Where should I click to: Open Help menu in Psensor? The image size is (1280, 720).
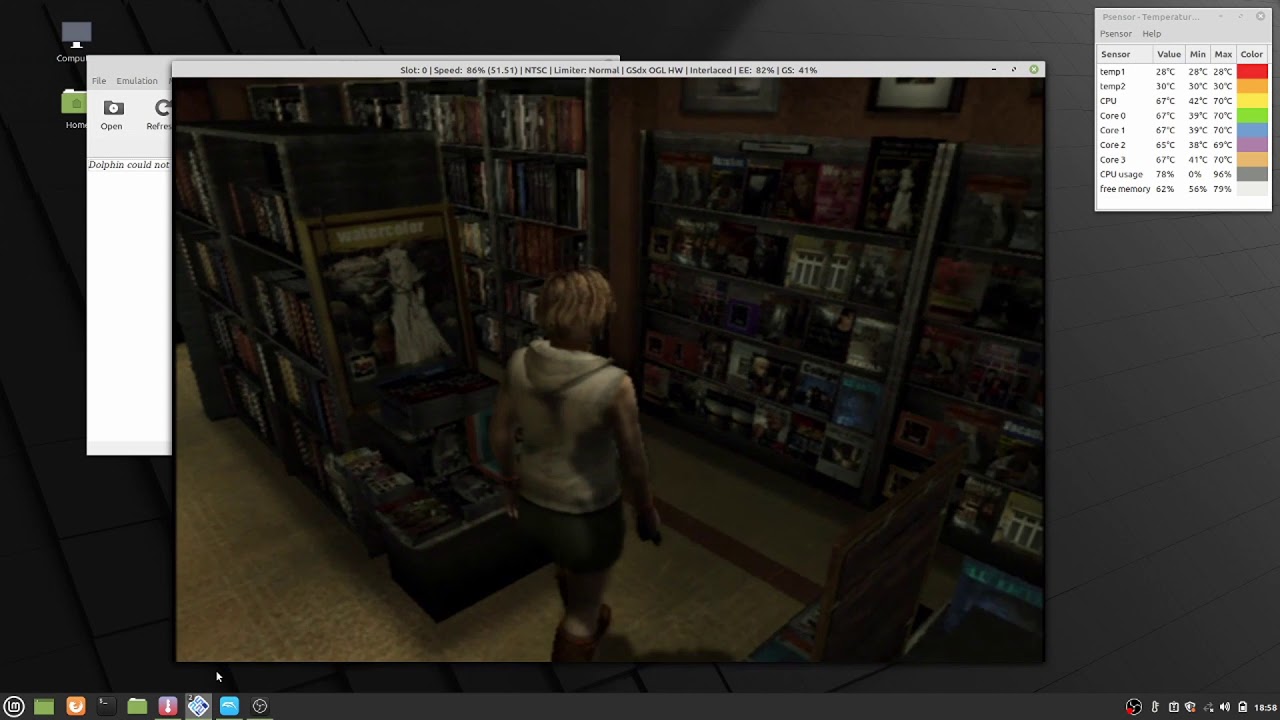click(x=1152, y=34)
